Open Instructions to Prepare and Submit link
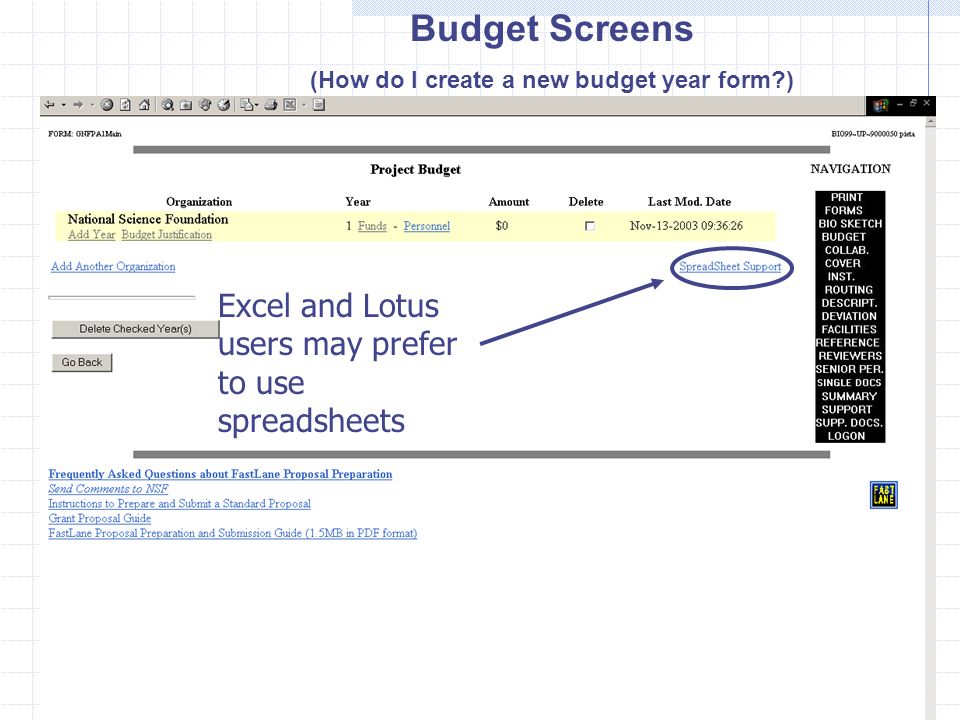Image resolution: width=960 pixels, height=720 pixels. tap(179, 503)
